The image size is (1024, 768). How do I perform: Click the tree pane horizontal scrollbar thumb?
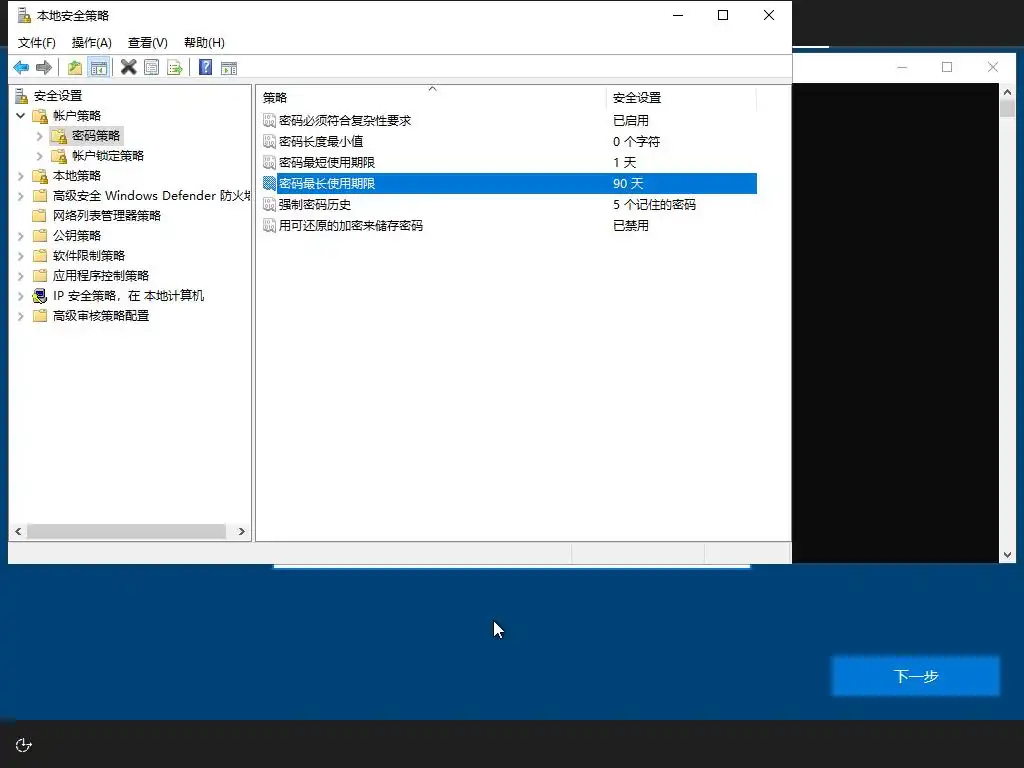click(127, 532)
